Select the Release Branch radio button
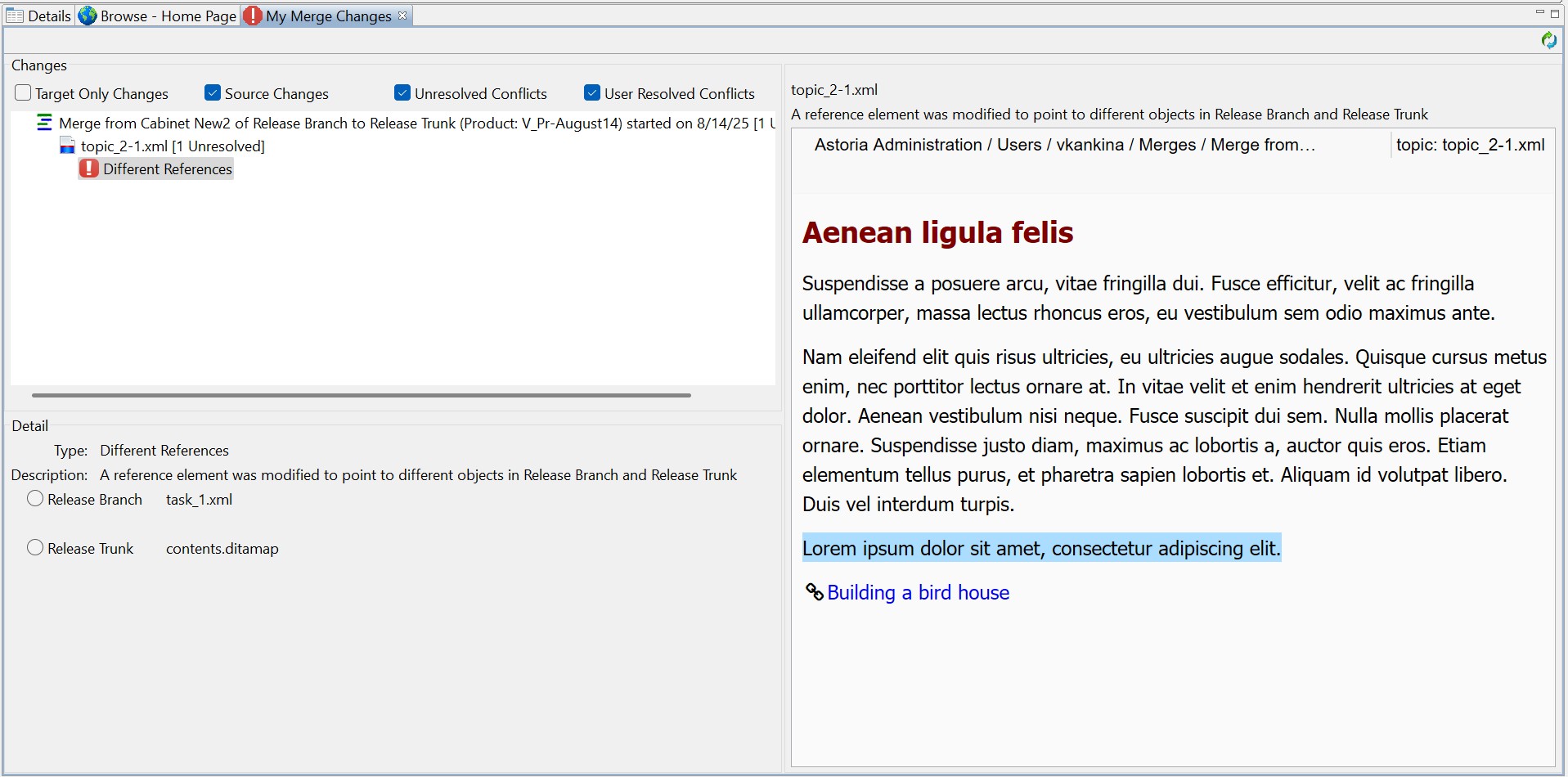1568x777 pixels. coord(35,499)
